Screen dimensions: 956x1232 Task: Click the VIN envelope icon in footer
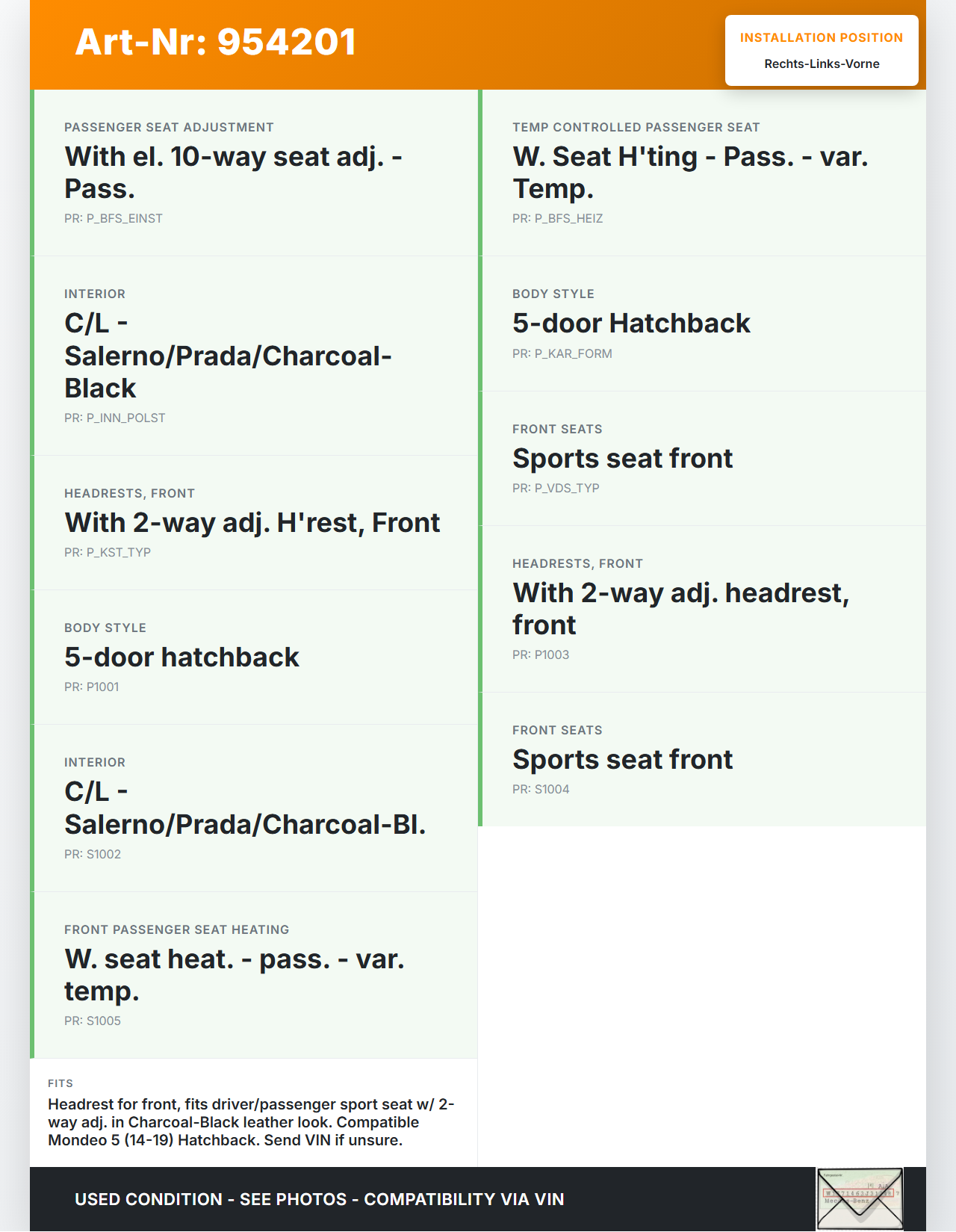[860, 1199]
